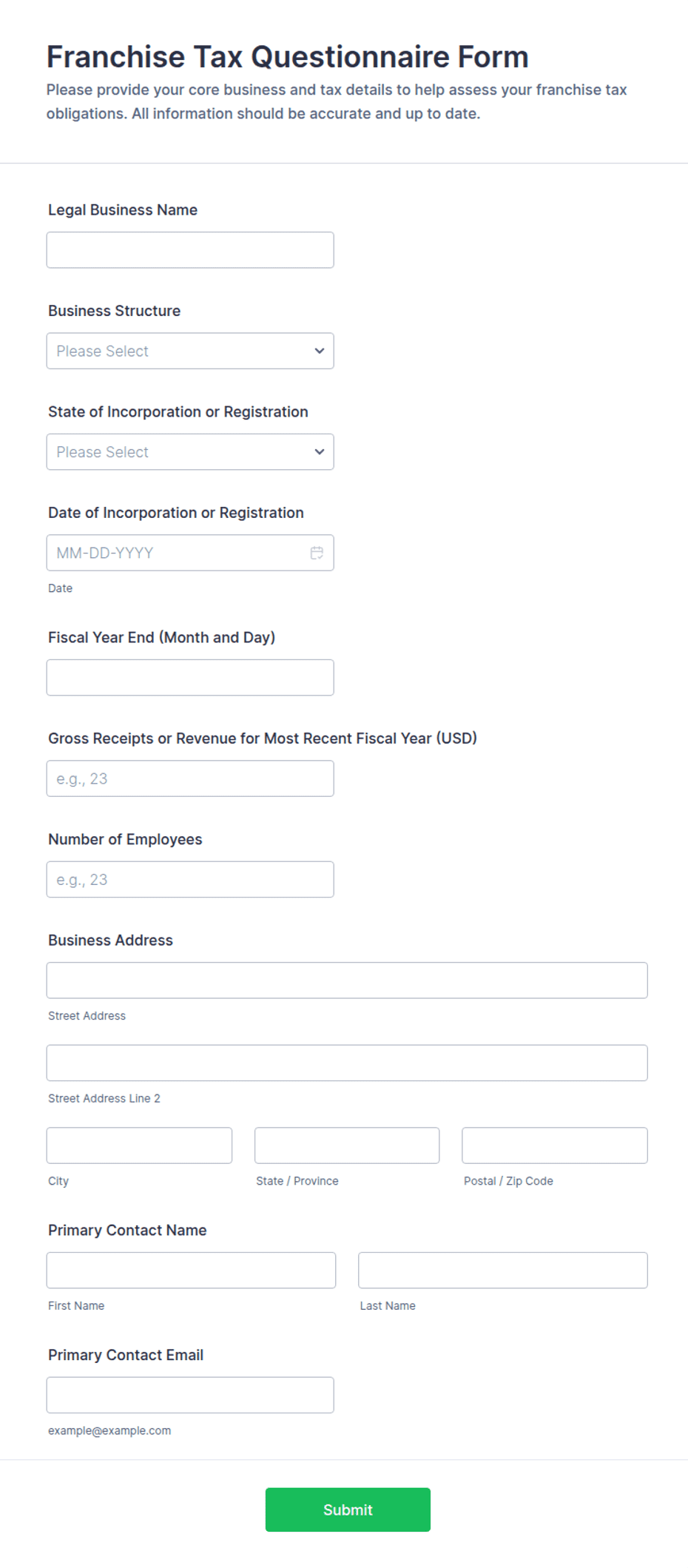Click the Gross Receipts or Revenue field
This screenshot has width=688, height=1568.
point(190,778)
